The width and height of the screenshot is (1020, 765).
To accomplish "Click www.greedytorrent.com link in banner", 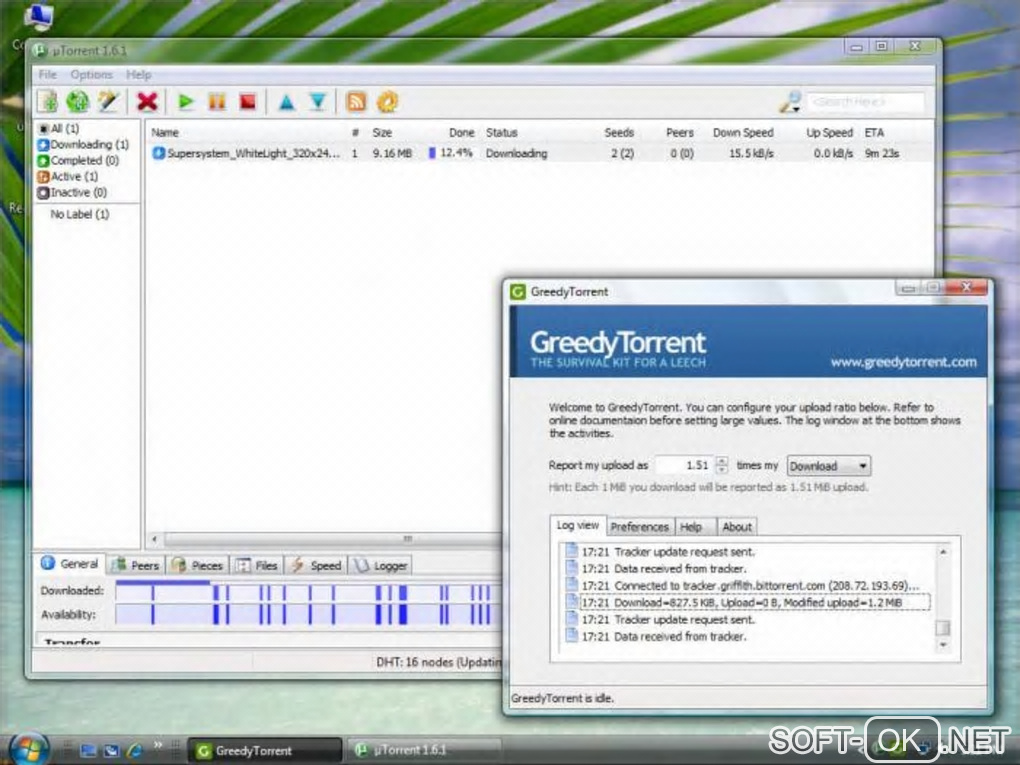I will pos(903,362).
